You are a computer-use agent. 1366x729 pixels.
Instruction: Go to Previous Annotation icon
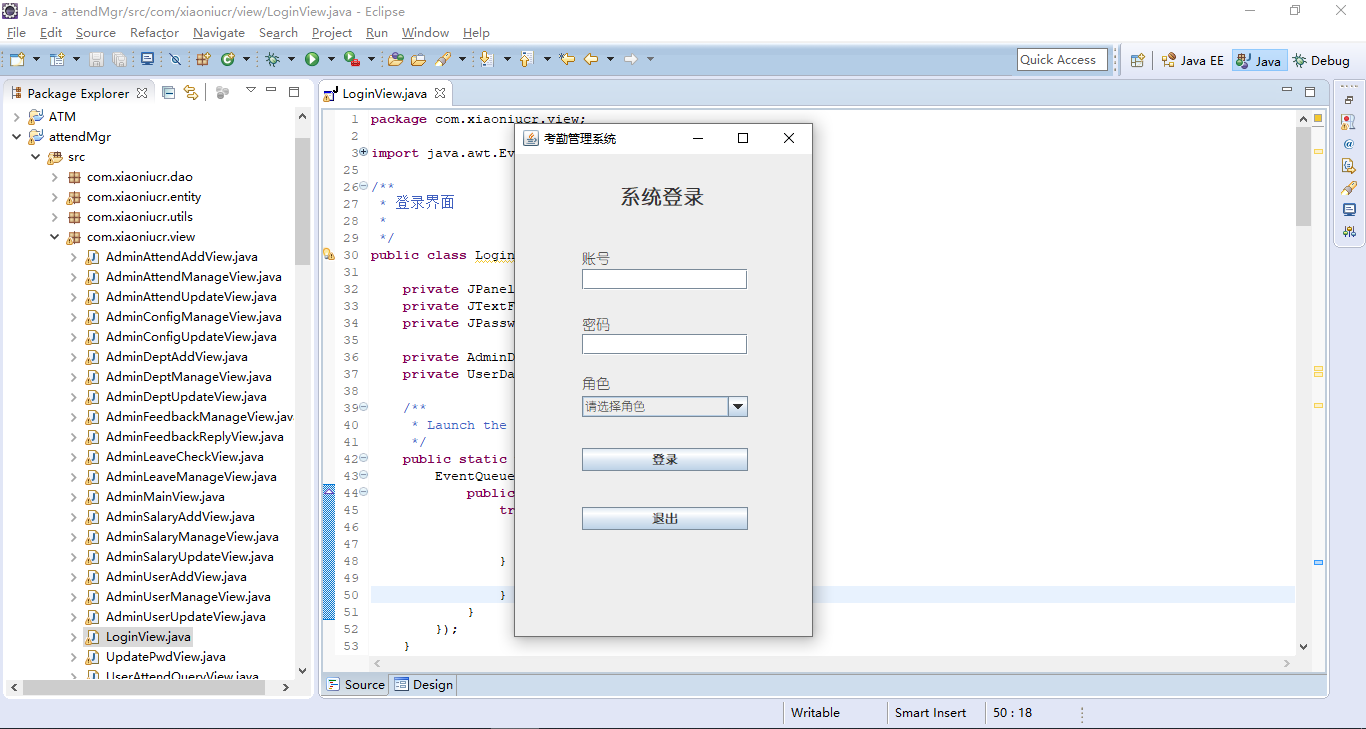pos(525,59)
